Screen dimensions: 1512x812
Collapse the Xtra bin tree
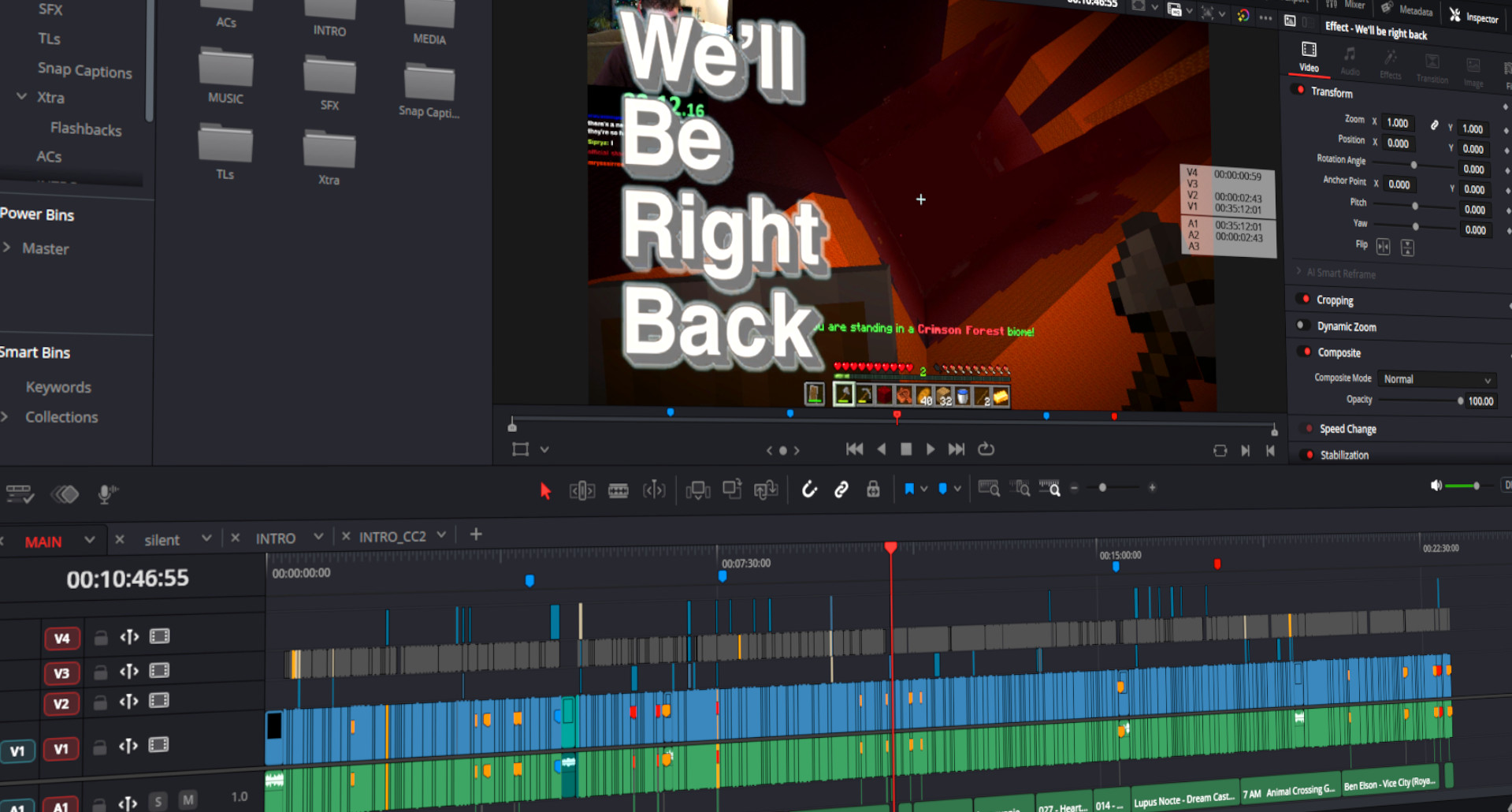[21, 96]
